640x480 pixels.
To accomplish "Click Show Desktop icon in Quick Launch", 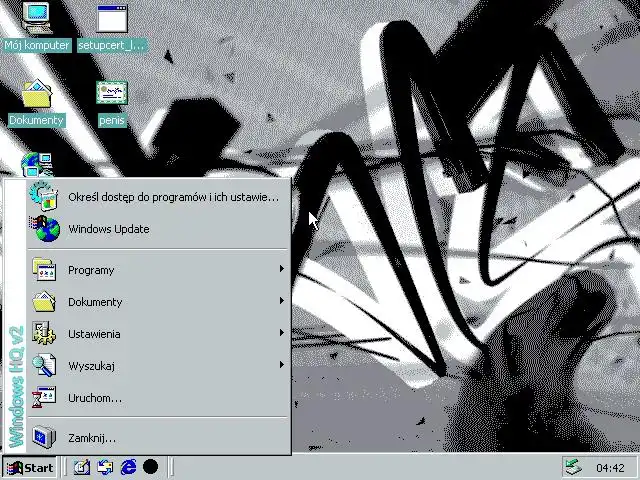I will 82,467.
